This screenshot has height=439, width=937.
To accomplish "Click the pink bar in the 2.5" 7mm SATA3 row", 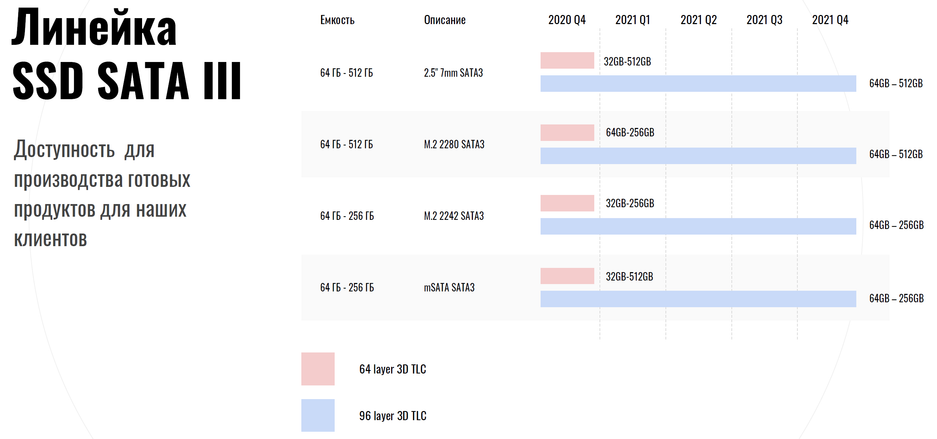I will click(x=567, y=61).
